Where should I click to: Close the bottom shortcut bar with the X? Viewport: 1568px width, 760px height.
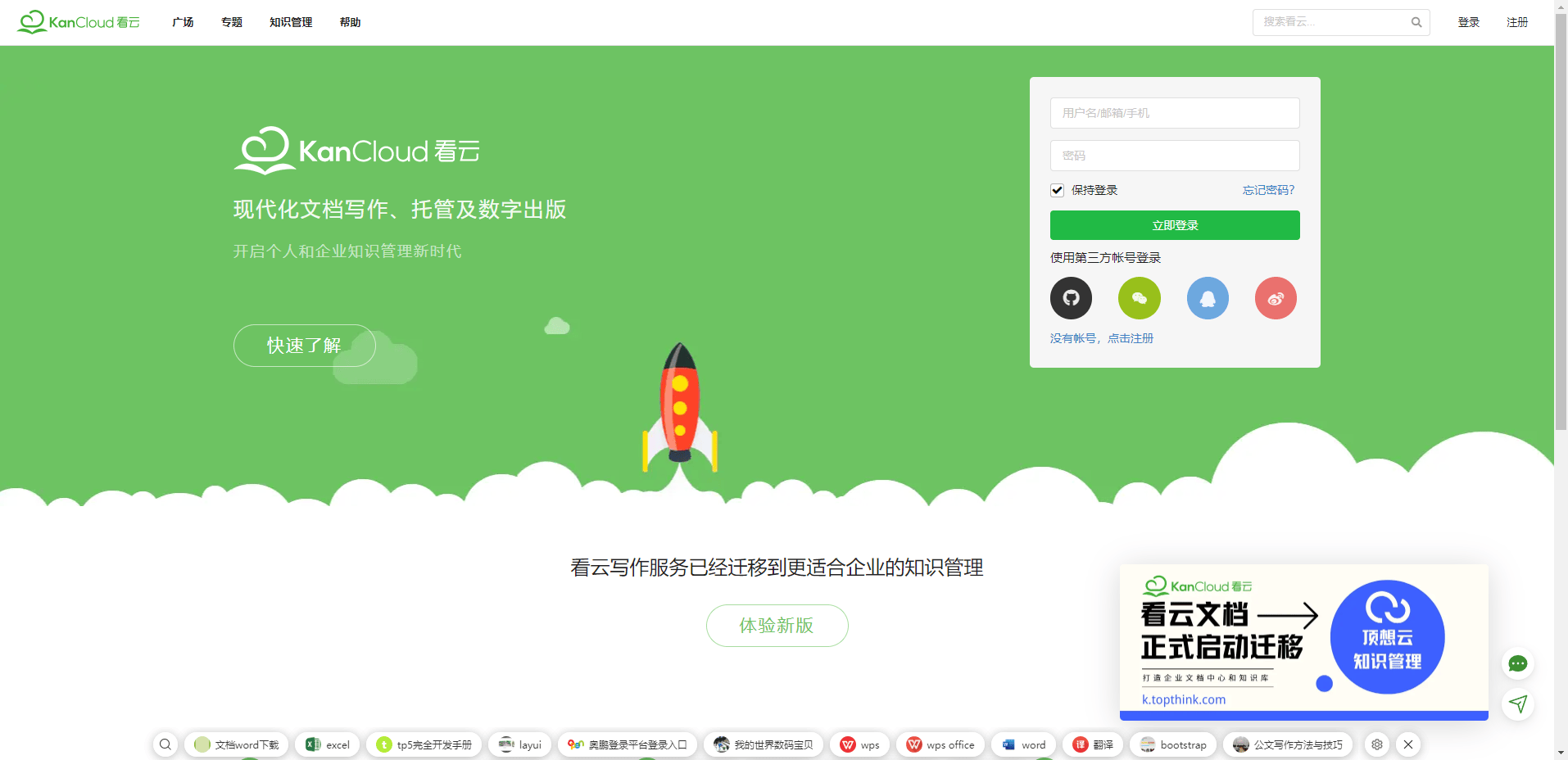click(1408, 744)
